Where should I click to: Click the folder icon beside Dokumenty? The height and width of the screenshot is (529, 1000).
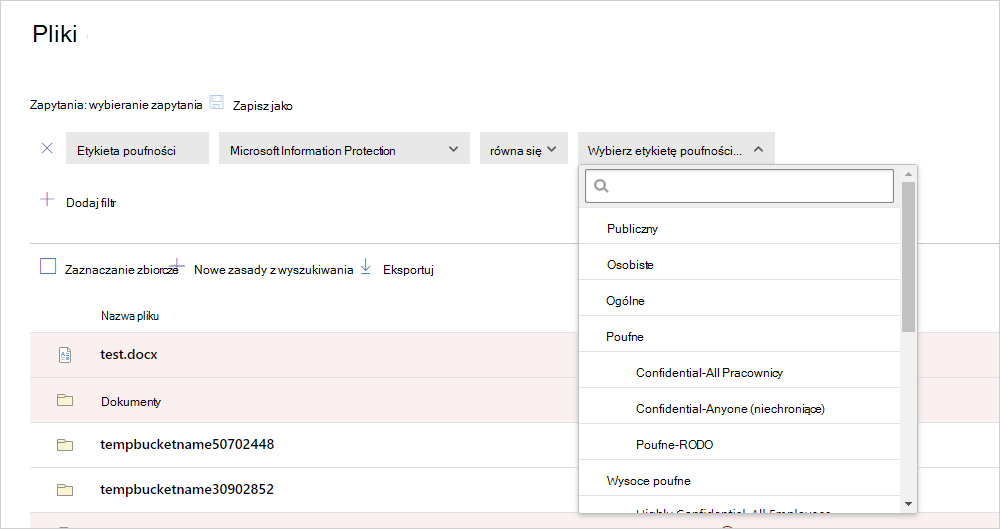click(x=65, y=400)
